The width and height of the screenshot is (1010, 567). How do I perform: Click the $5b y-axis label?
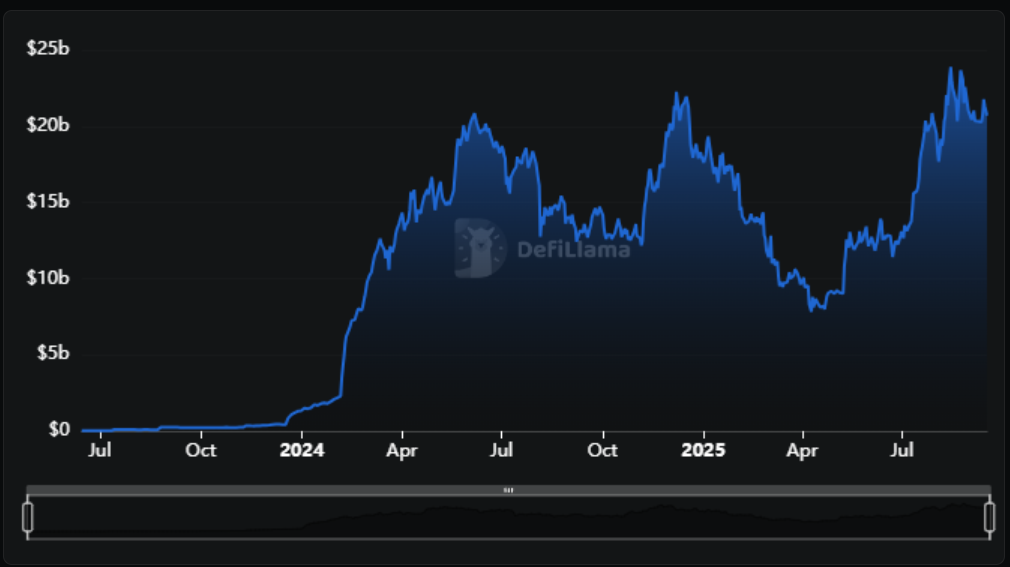click(x=52, y=353)
